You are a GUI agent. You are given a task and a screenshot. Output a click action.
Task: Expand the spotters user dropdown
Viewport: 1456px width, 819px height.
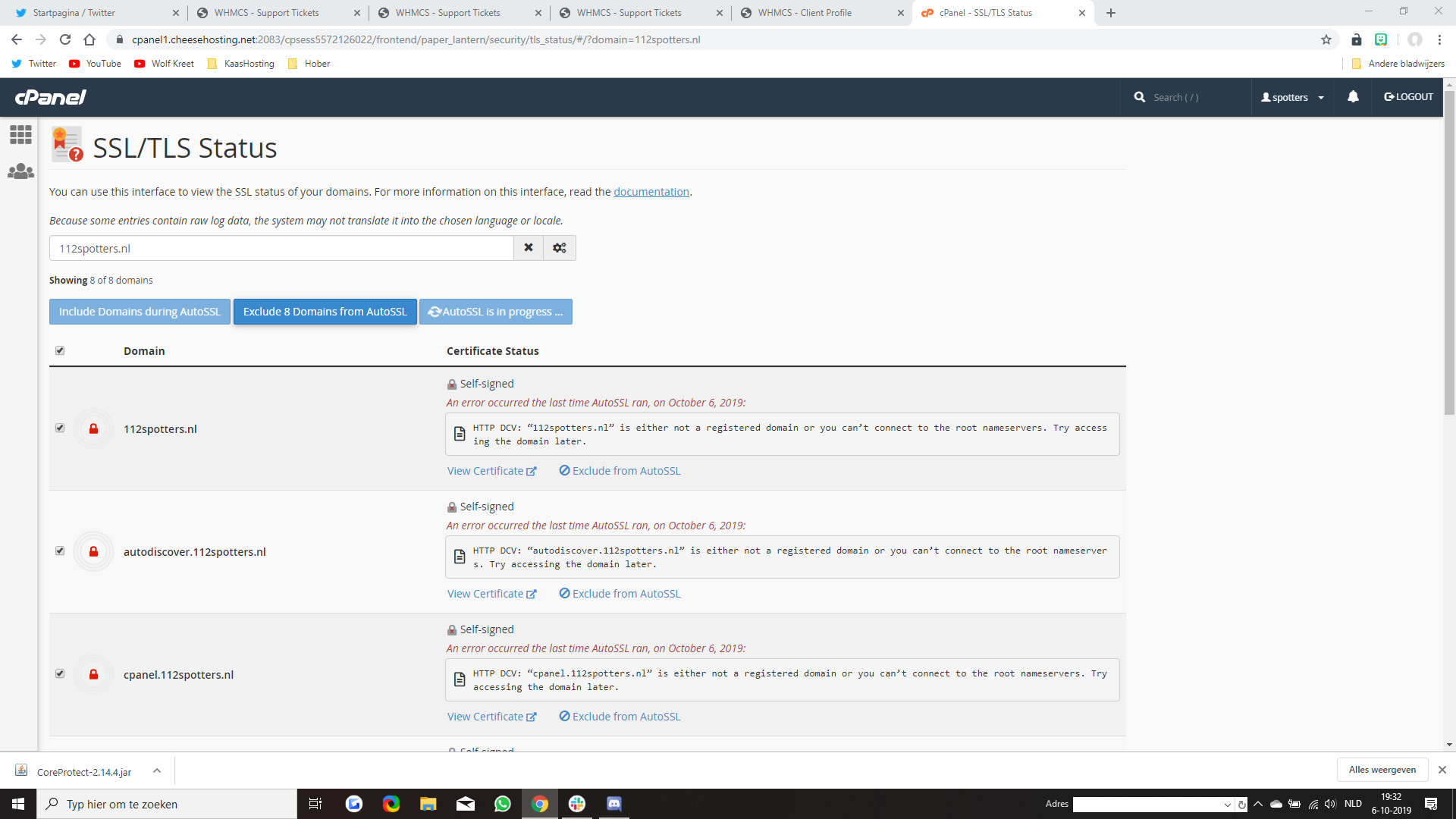[1293, 97]
